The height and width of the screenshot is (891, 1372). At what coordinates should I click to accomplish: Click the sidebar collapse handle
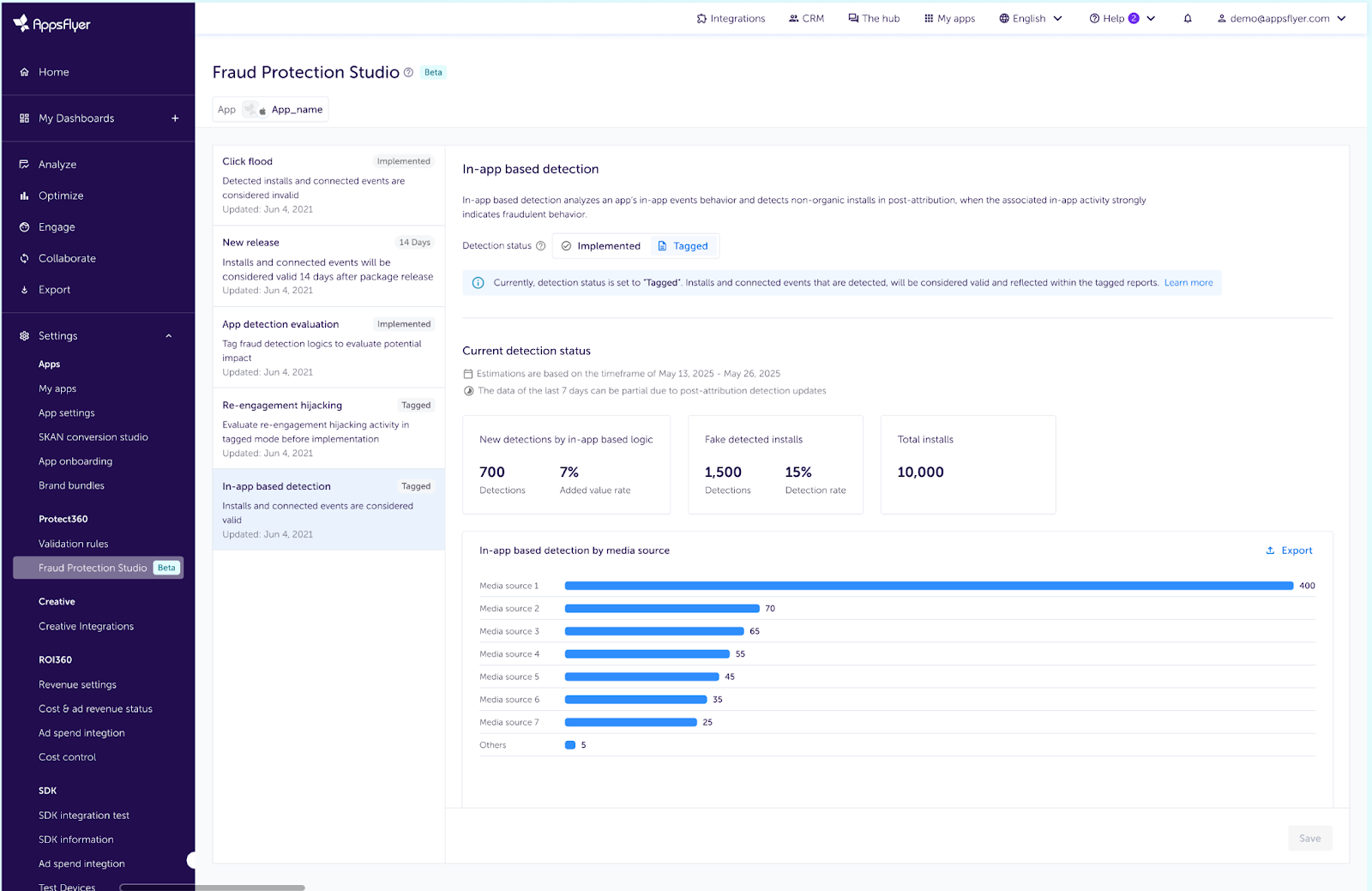pyautogui.click(x=191, y=860)
